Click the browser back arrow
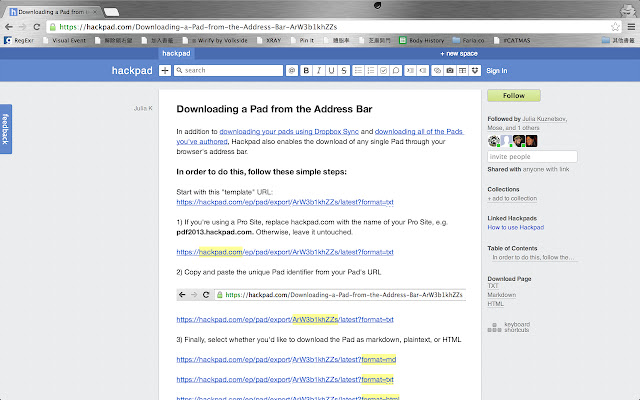 click(9, 27)
